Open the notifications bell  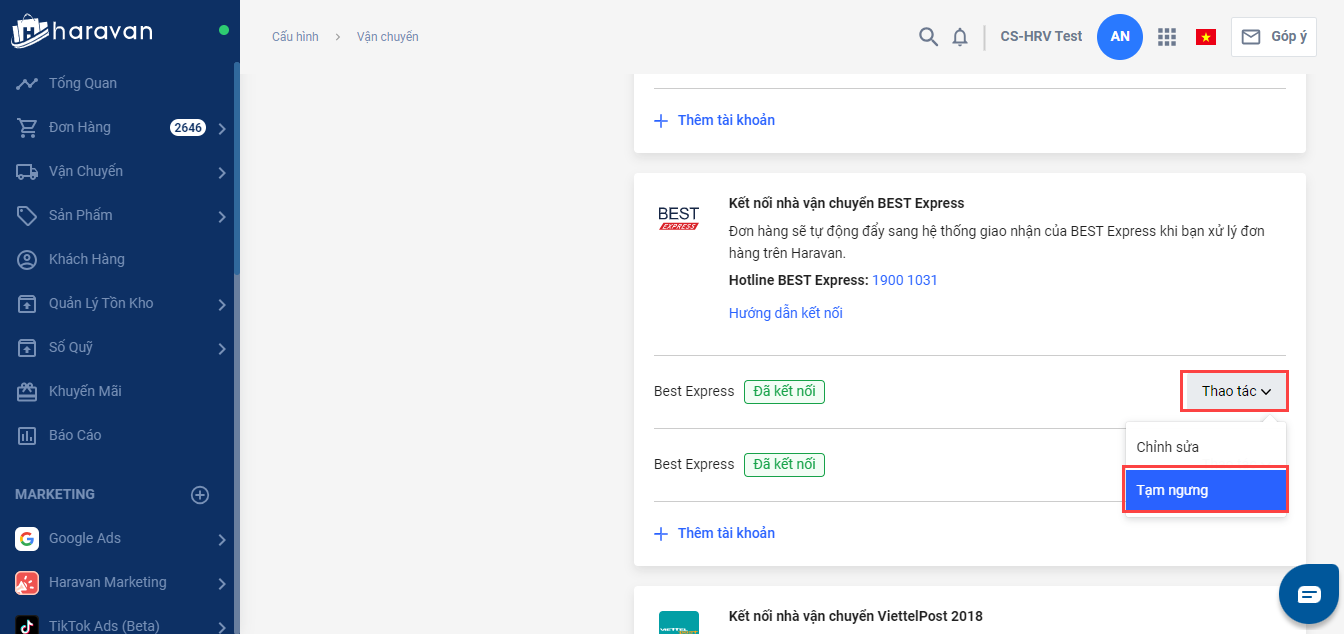[x=960, y=37]
